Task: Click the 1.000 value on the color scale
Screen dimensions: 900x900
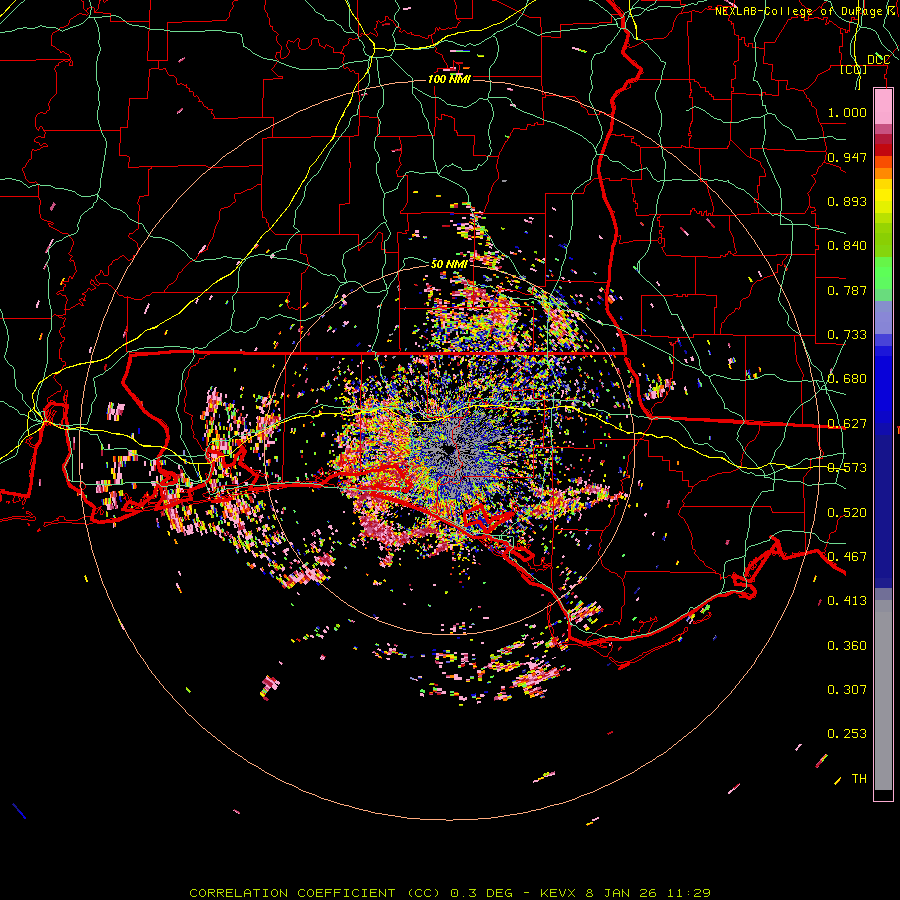Action: click(x=847, y=112)
